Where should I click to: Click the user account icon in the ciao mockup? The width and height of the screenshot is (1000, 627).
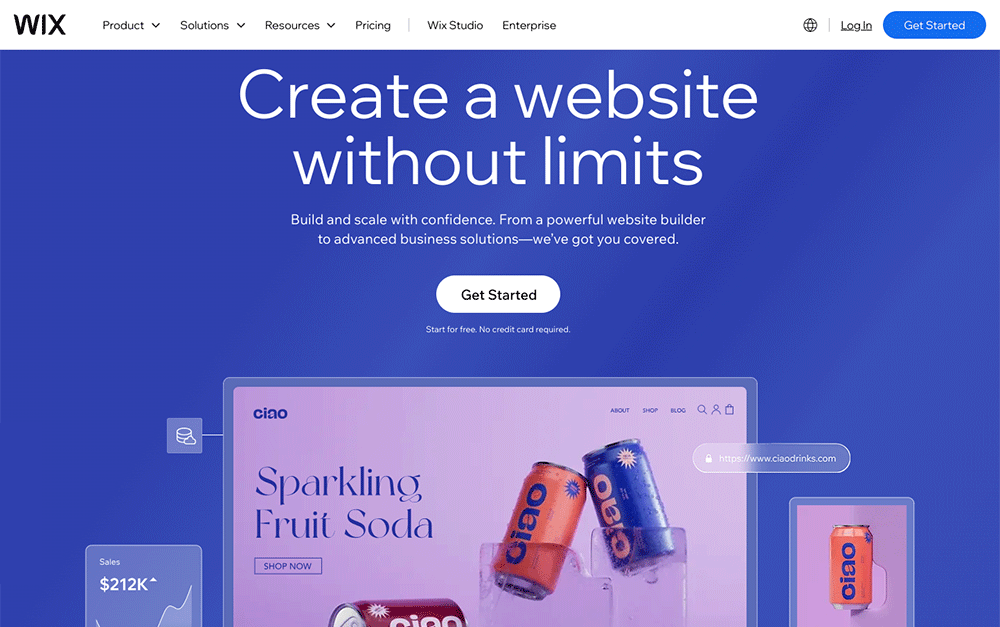pyautogui.click(x=716, y=409)
